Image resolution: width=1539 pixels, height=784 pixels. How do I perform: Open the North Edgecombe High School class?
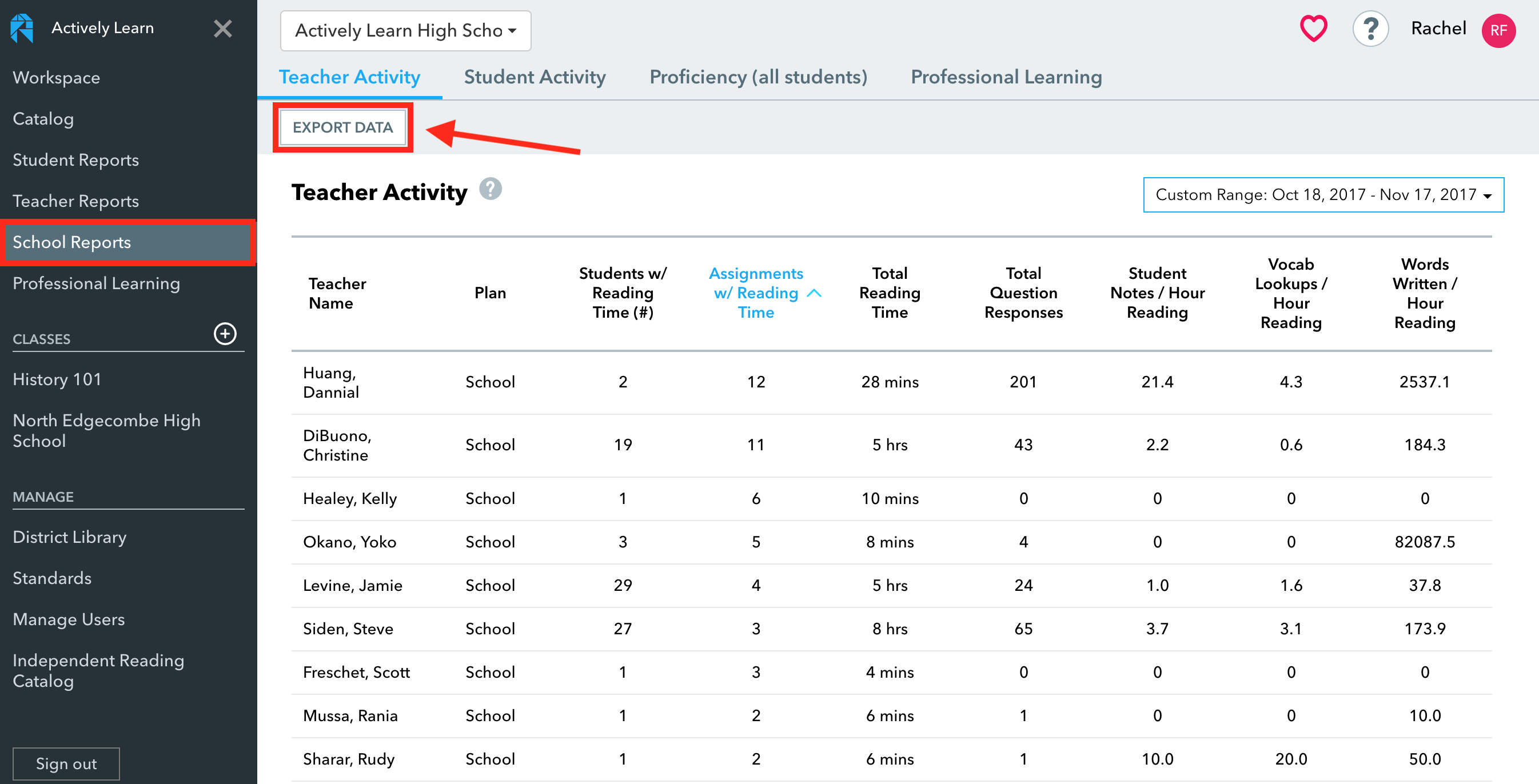point(106,430)
